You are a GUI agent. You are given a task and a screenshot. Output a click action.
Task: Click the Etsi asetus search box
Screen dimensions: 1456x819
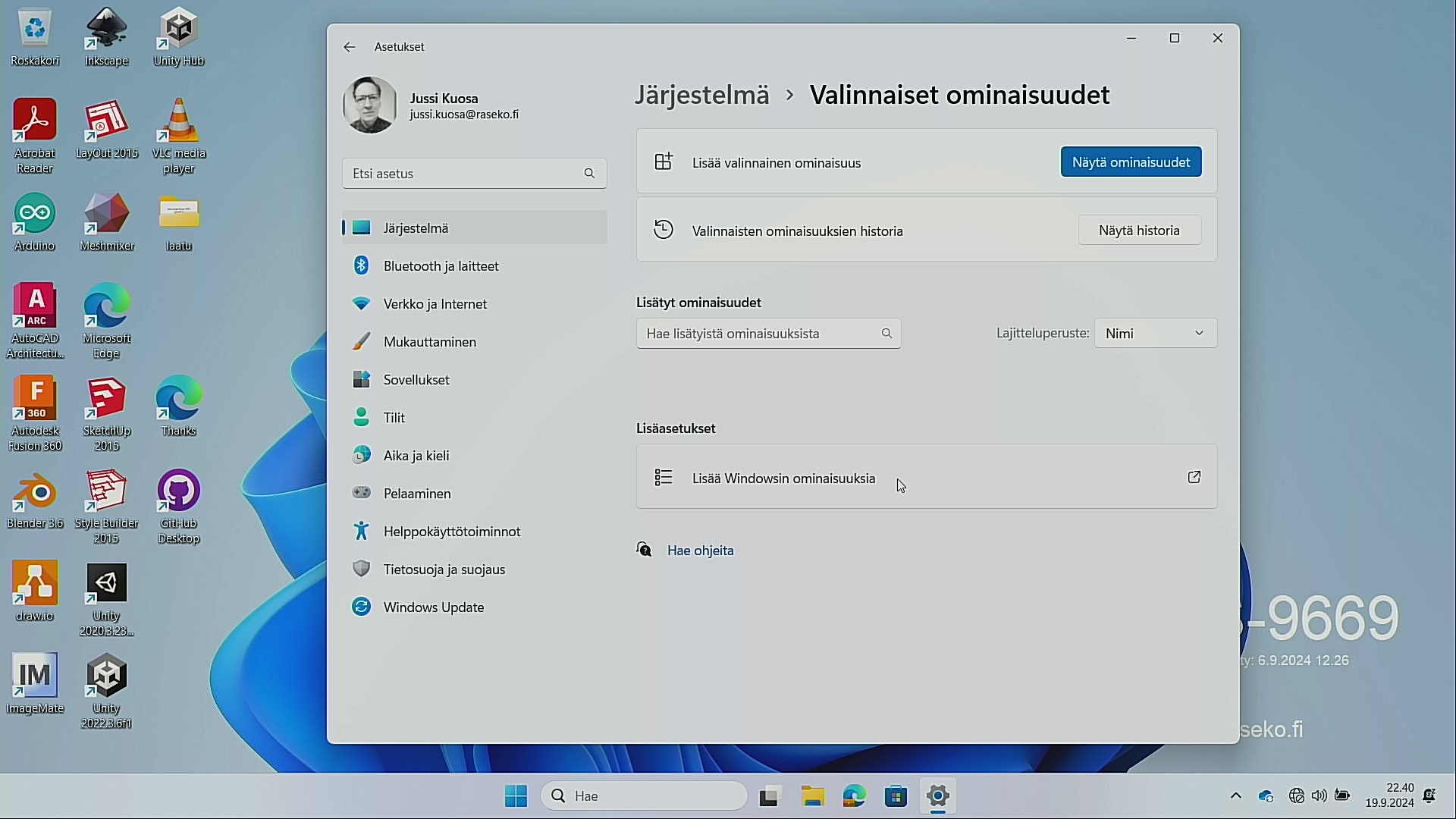pos(474,174)
